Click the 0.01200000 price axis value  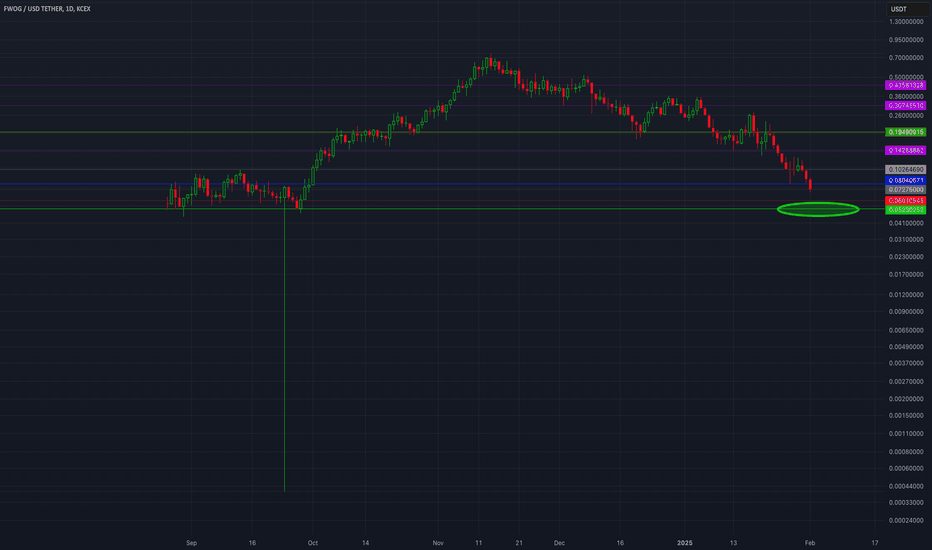[906, 295]
